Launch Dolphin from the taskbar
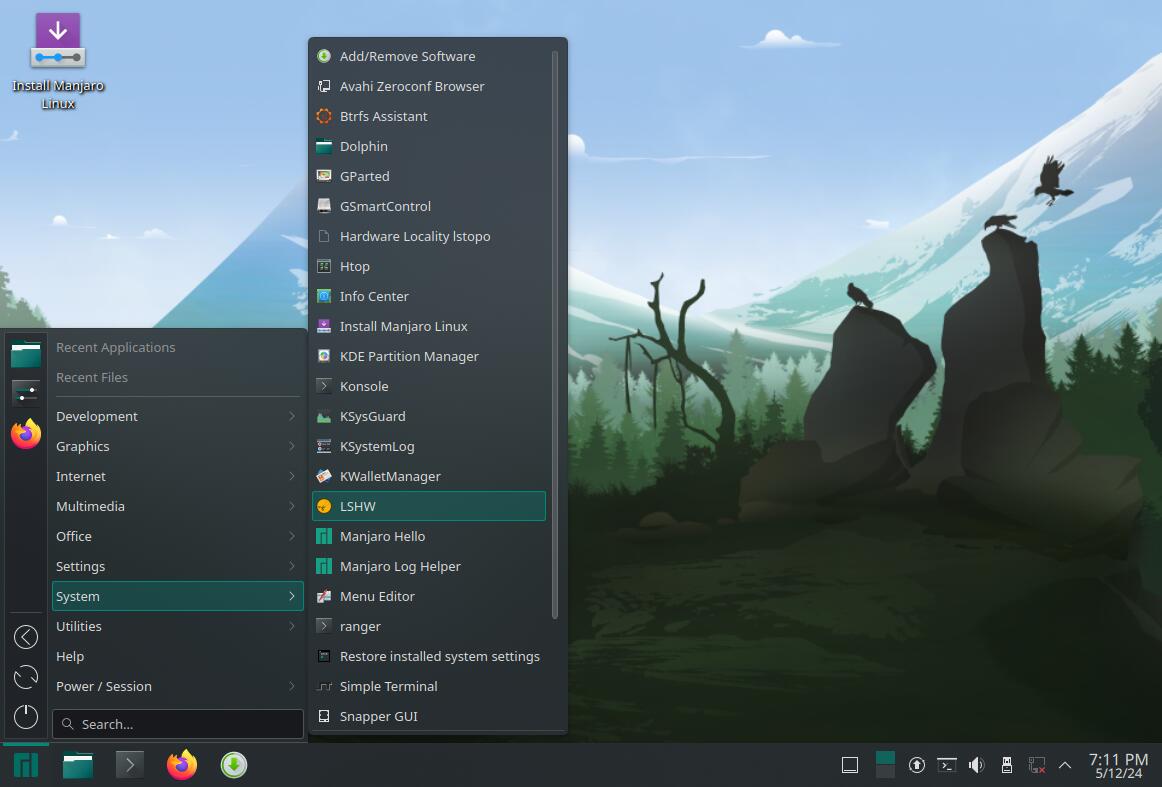This screenshot has height=787, width=1162. pyautogui.click(x=78, y=765)
